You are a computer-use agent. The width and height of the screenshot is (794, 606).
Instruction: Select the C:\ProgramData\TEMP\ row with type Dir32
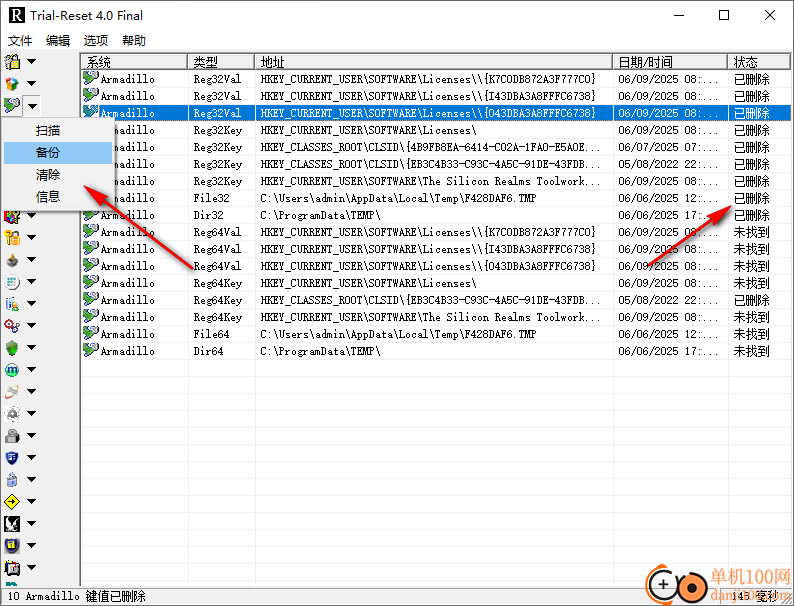pos(435,215)
